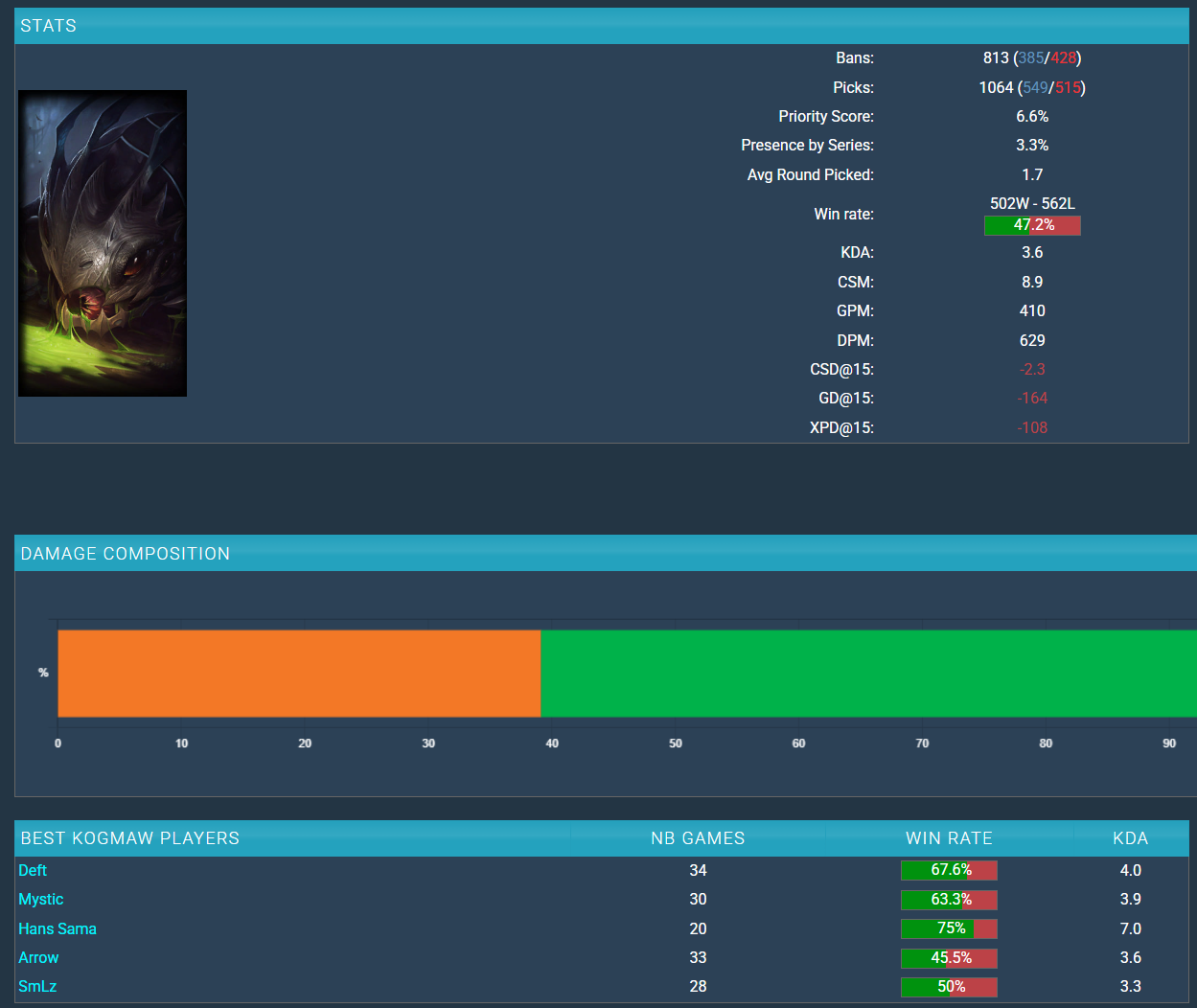
Task: Click the red-side bans value 428
Action: (x=1064, y=57)
